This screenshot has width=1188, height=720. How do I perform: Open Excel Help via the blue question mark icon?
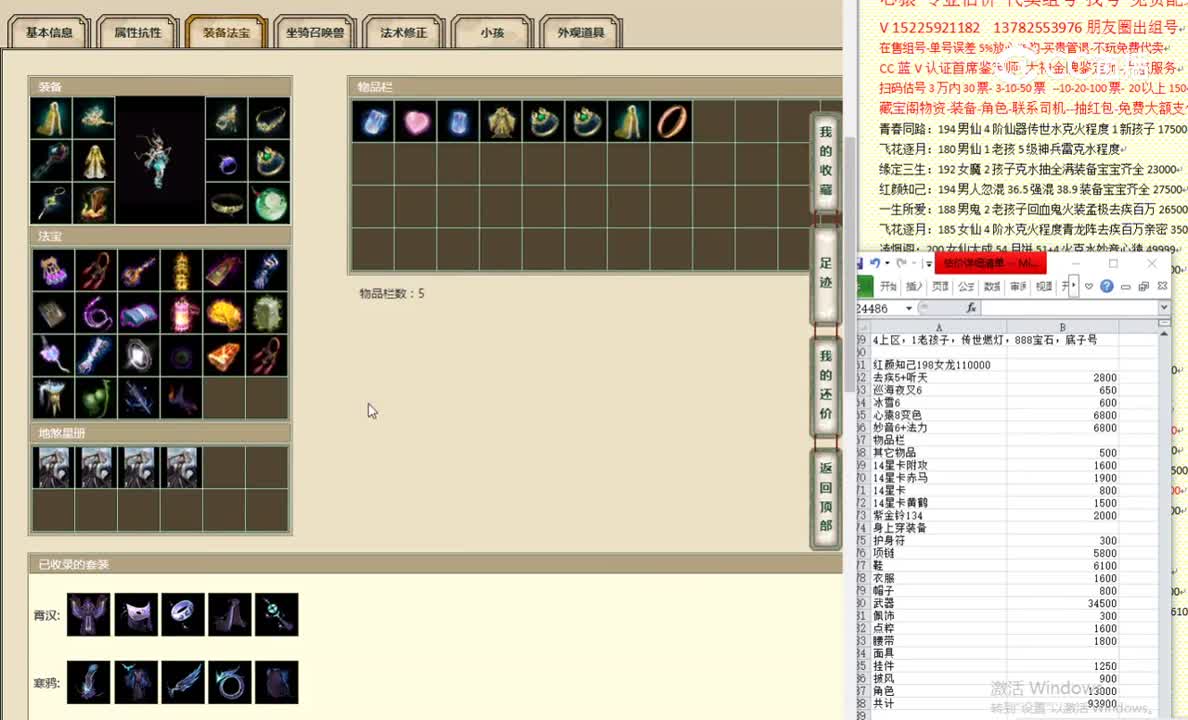point(1106,287)
